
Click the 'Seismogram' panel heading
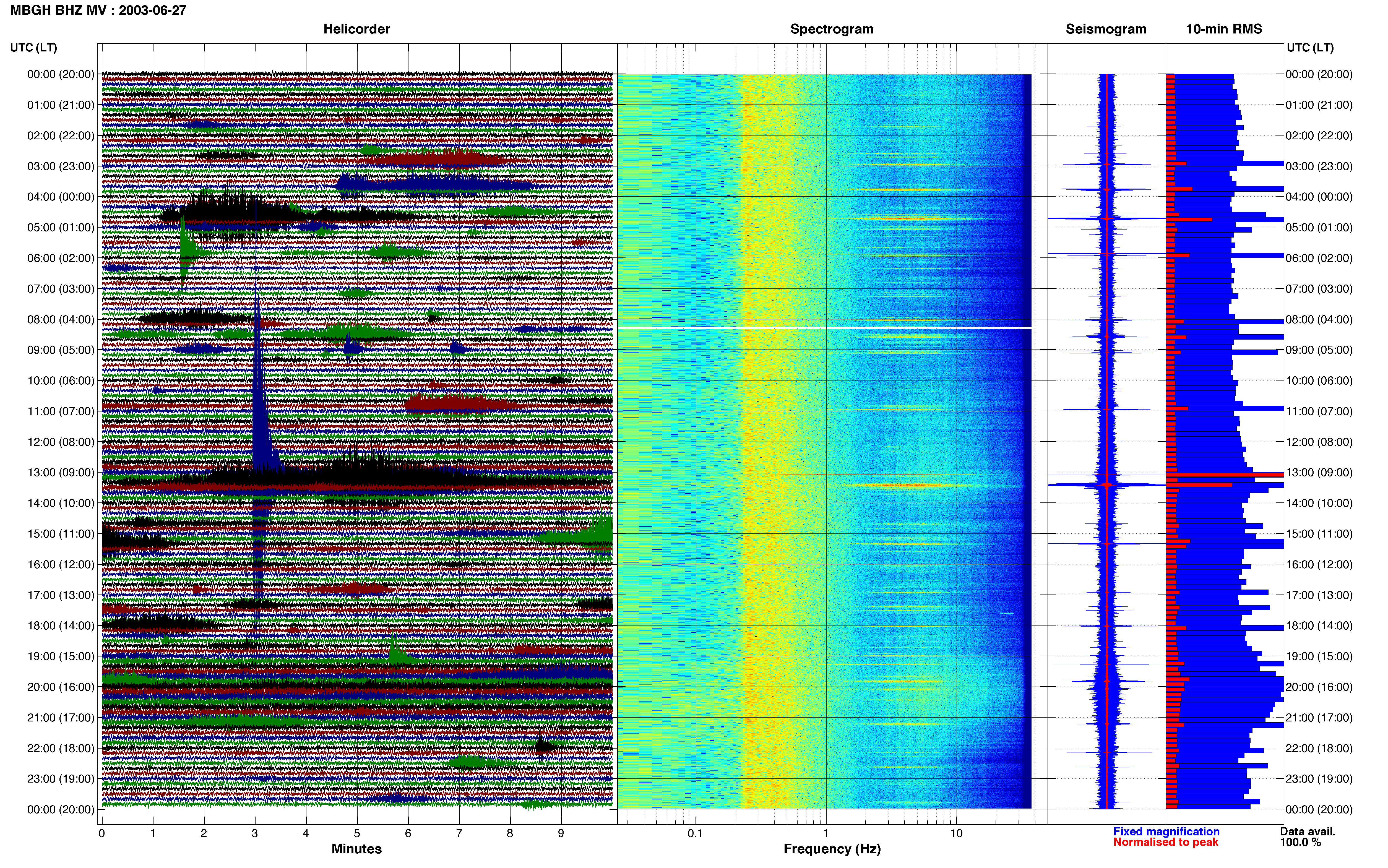click(x=1106, y=29)
